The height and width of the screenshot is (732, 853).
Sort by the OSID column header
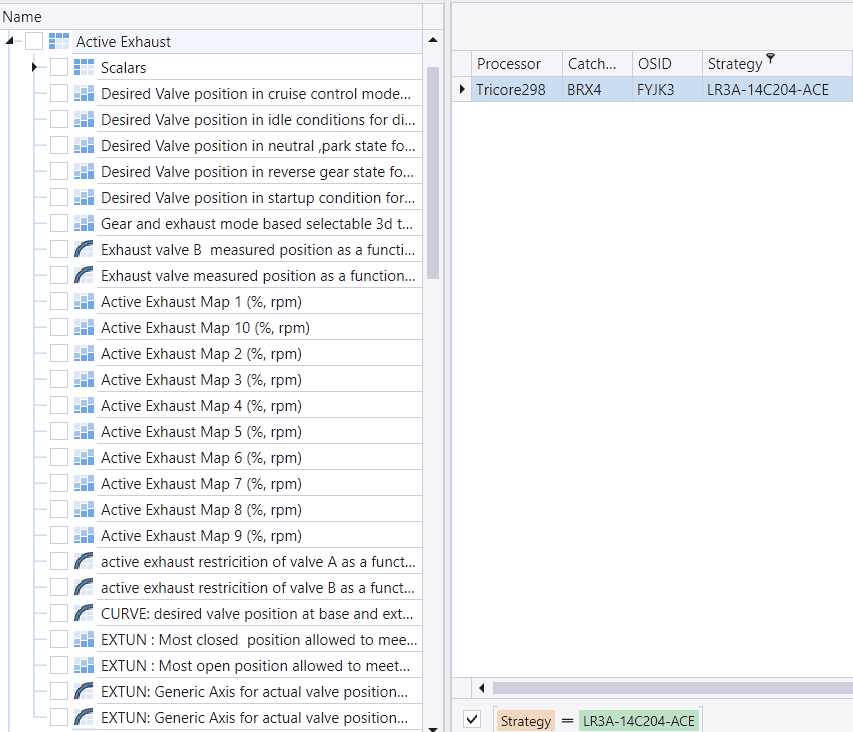pyautogui.click(x=667, y=64)
